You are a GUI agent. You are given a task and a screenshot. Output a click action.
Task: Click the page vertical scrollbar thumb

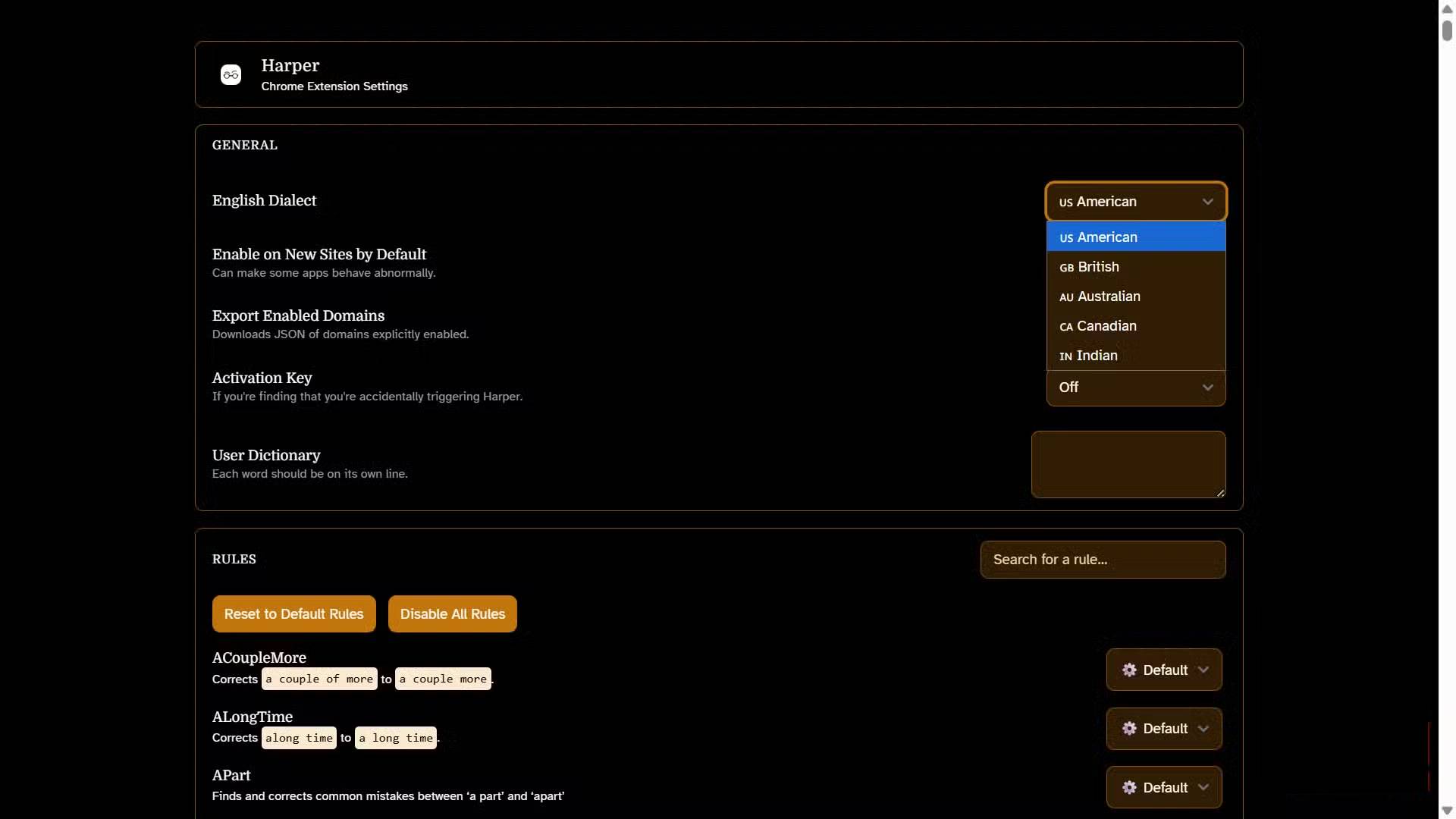coord(1447,30)
